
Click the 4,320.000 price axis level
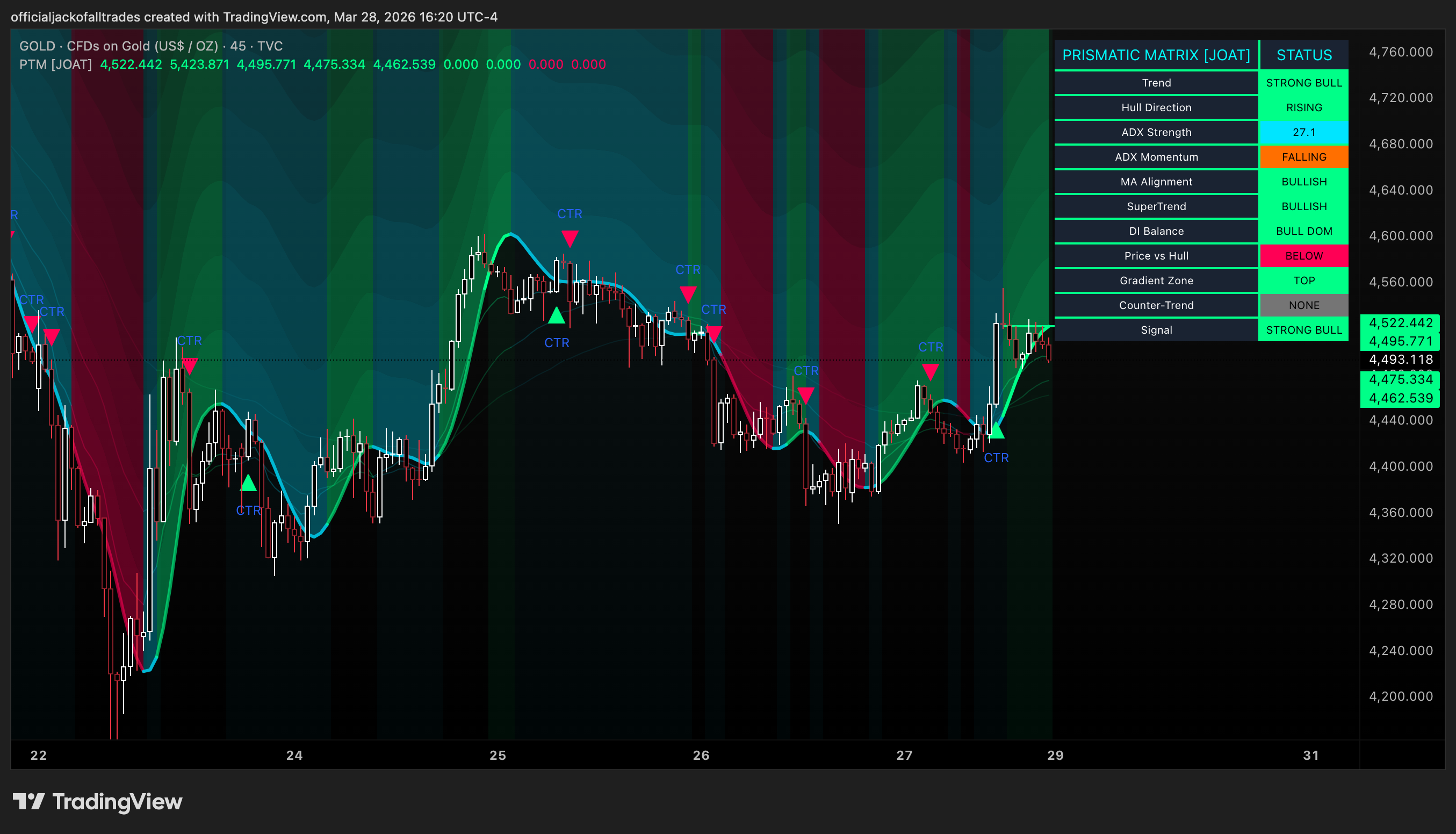[1401, 558]
